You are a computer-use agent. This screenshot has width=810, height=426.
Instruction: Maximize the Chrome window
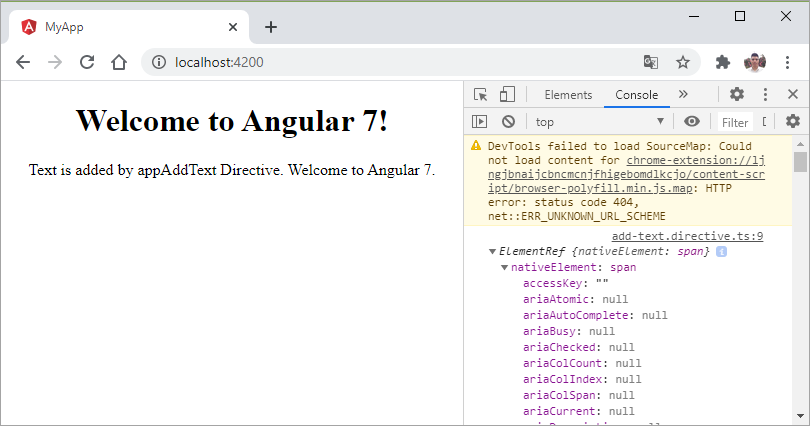click(740, 17)
